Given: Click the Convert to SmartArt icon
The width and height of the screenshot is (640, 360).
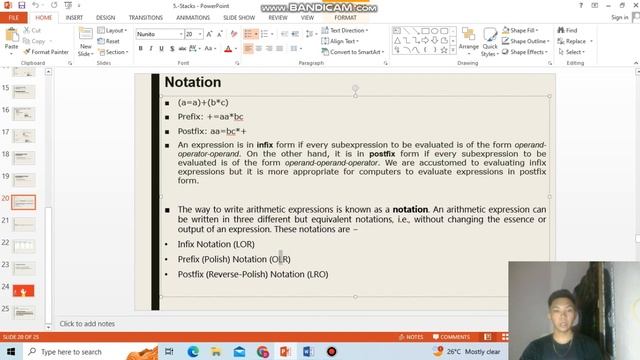Looking at the screenshot, I should [x=325, y=52].
